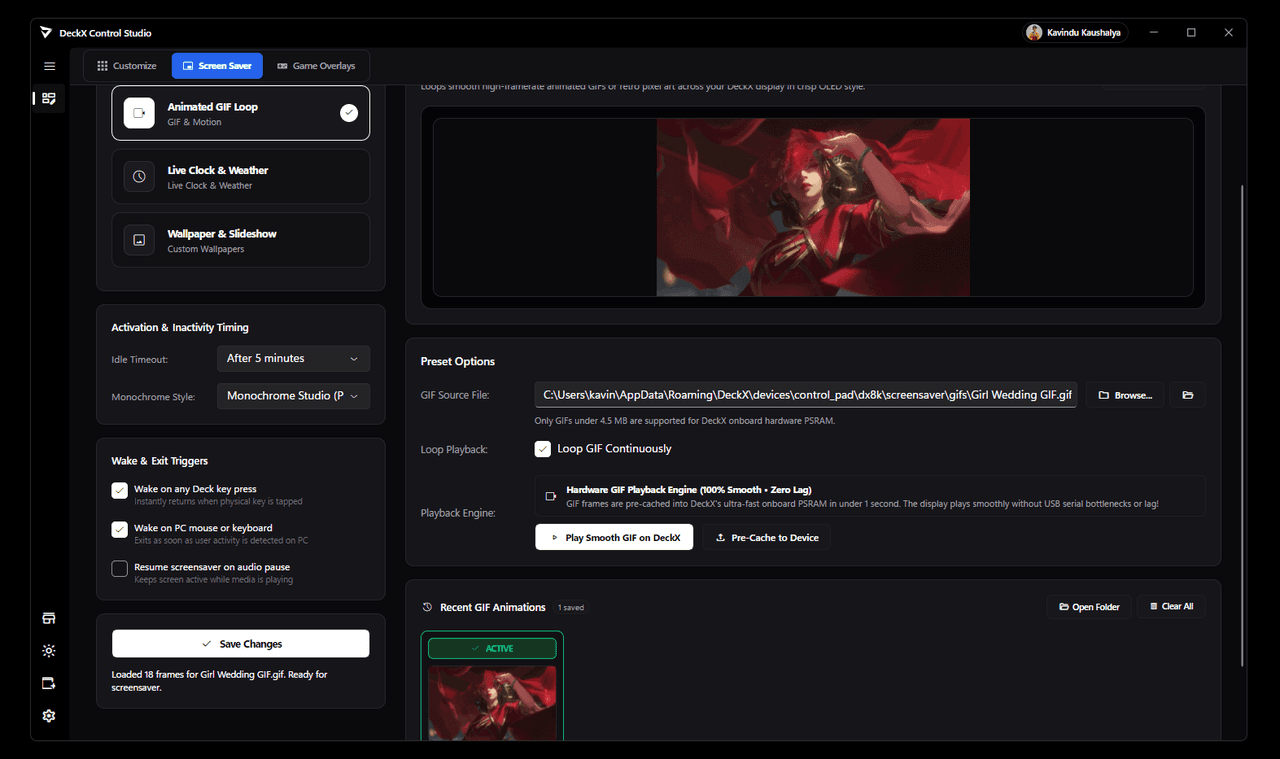Open the hamburger menu in sidebar
This screenshot has width=1280, height=759.
click(49, 66)
